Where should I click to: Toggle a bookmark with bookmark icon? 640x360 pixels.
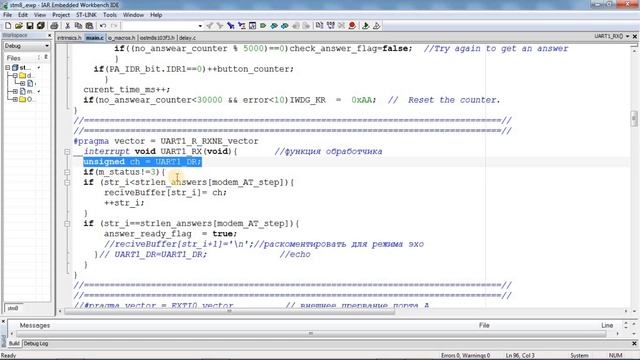(x=263, y=26)
